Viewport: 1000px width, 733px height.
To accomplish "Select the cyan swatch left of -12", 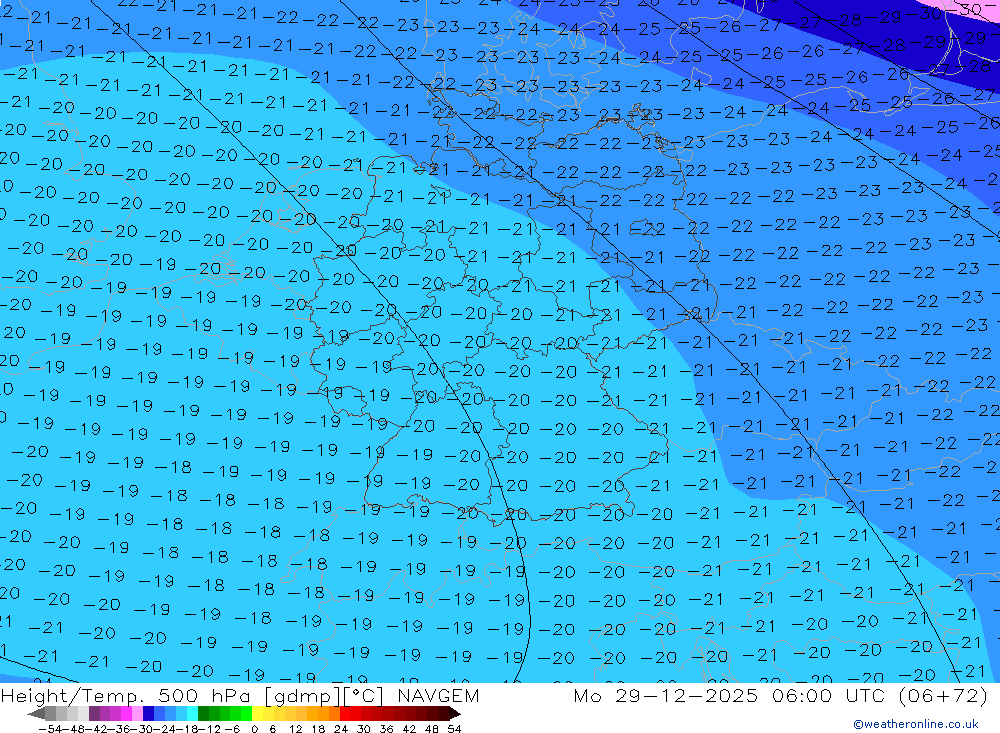I will (192, 714).
